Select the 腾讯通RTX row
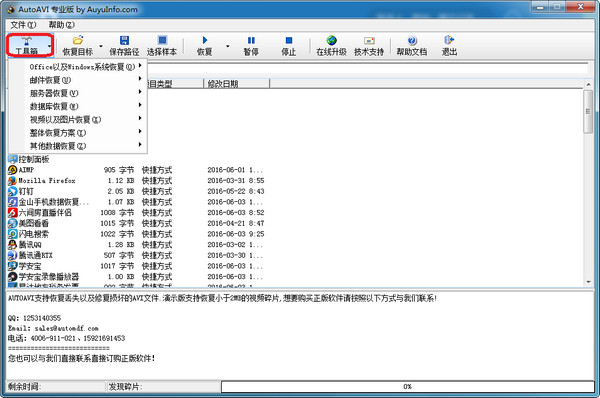Image resolution: width=600 pixels, height=398 pixels. tap(136, 255)
